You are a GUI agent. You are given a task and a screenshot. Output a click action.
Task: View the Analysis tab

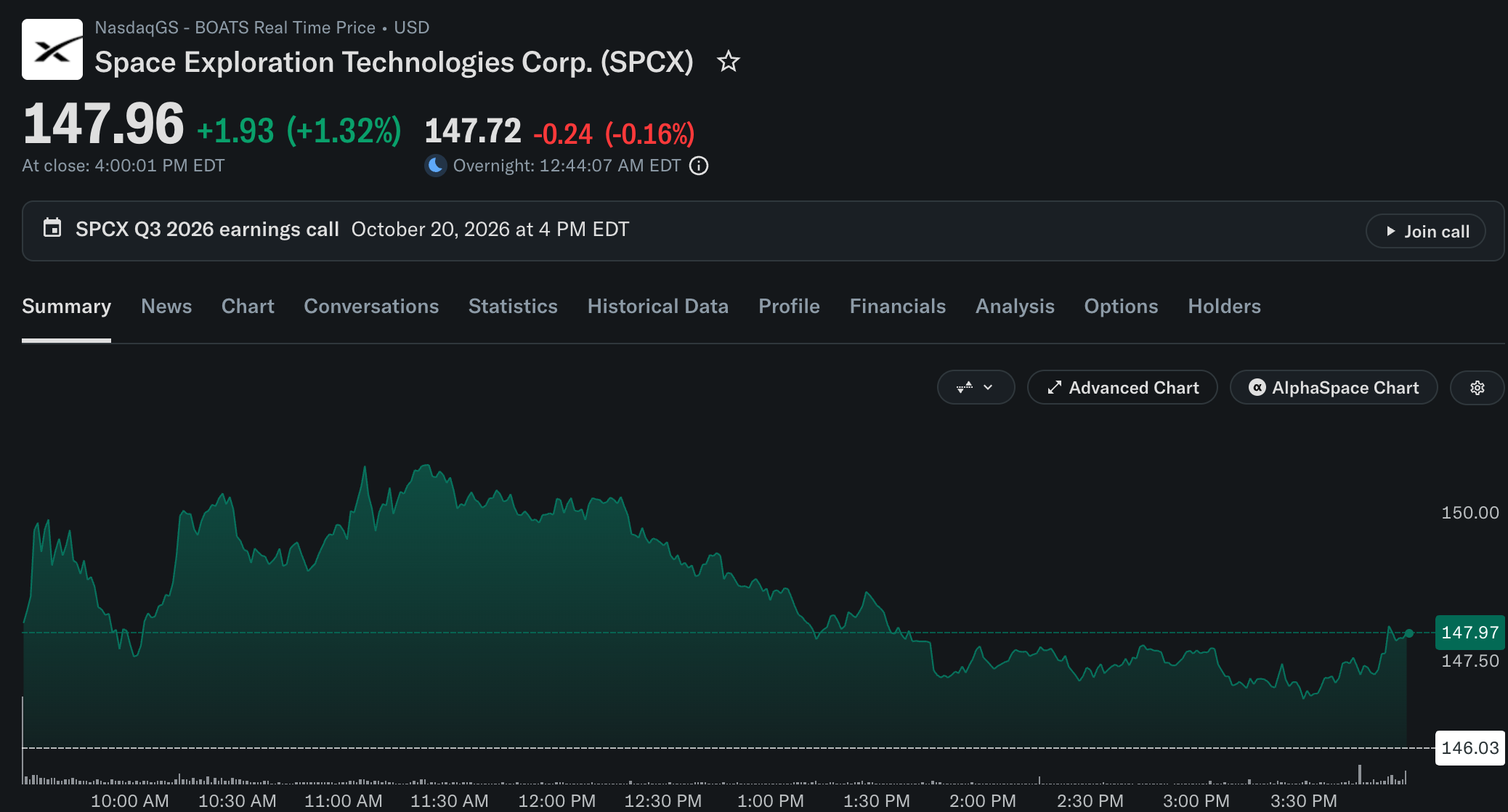click(1015, 306)
